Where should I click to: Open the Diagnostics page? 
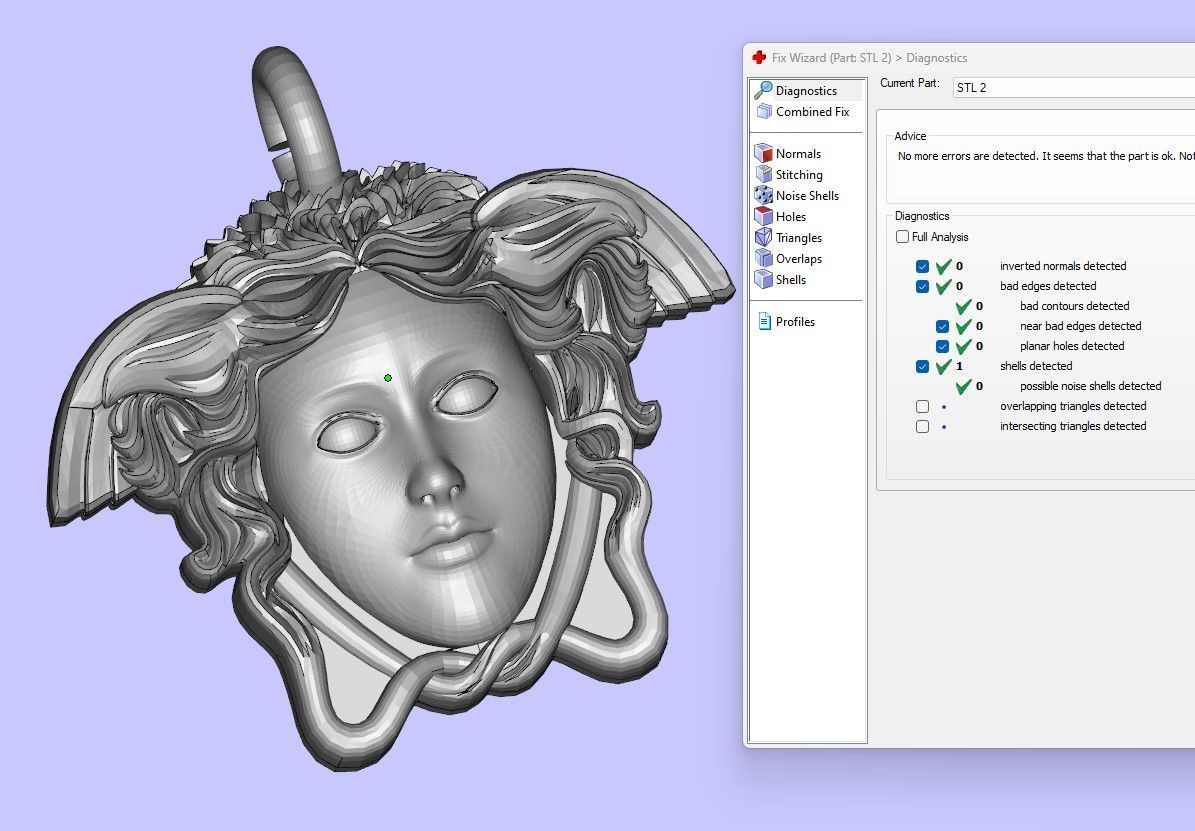click(x=806, y=91)
